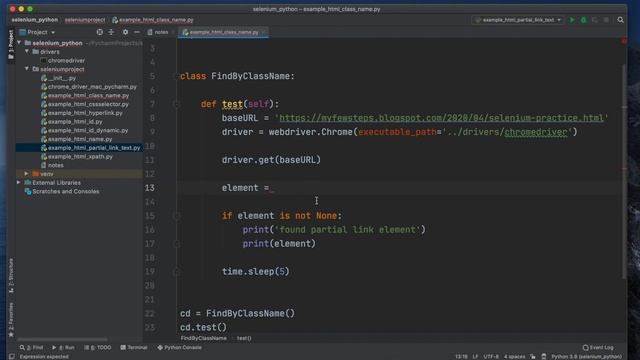Select example_html_id.py file
The height and width of the screenshot is (360, 640).
coord(75,122)
